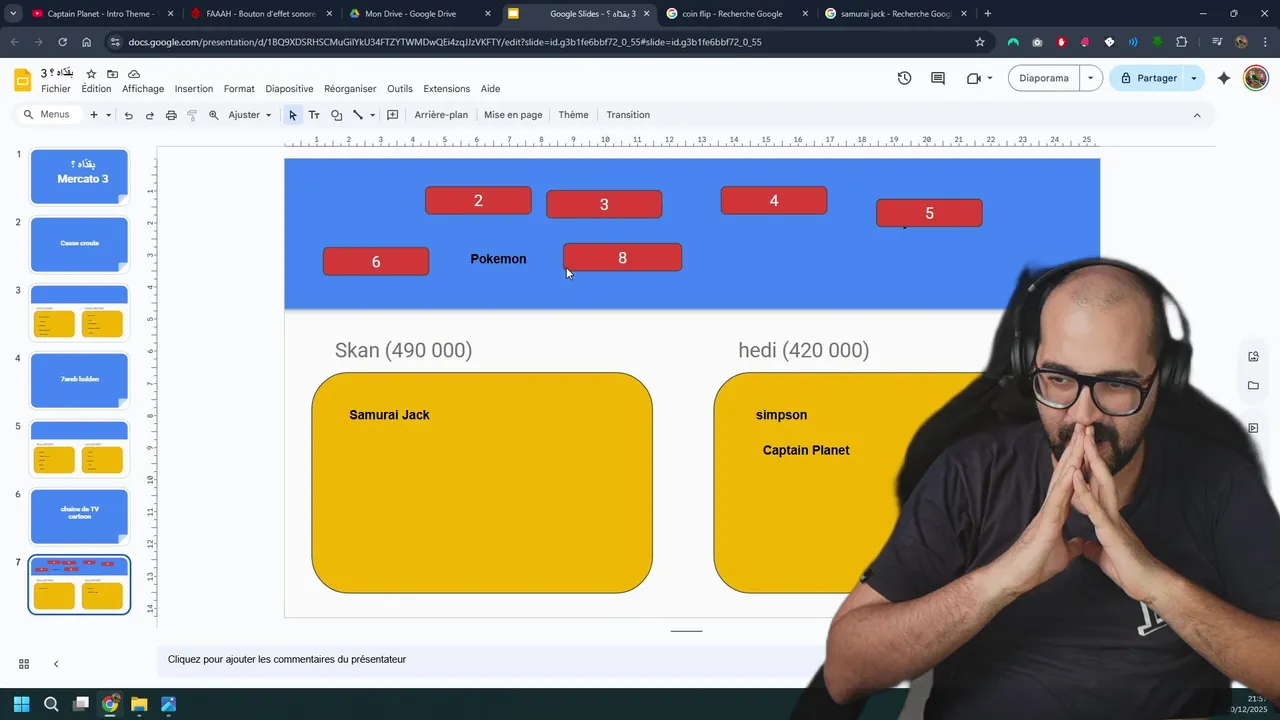Click the video camera meeting icon
This screenshot has width=1280, height=720.
click(973, 78)
